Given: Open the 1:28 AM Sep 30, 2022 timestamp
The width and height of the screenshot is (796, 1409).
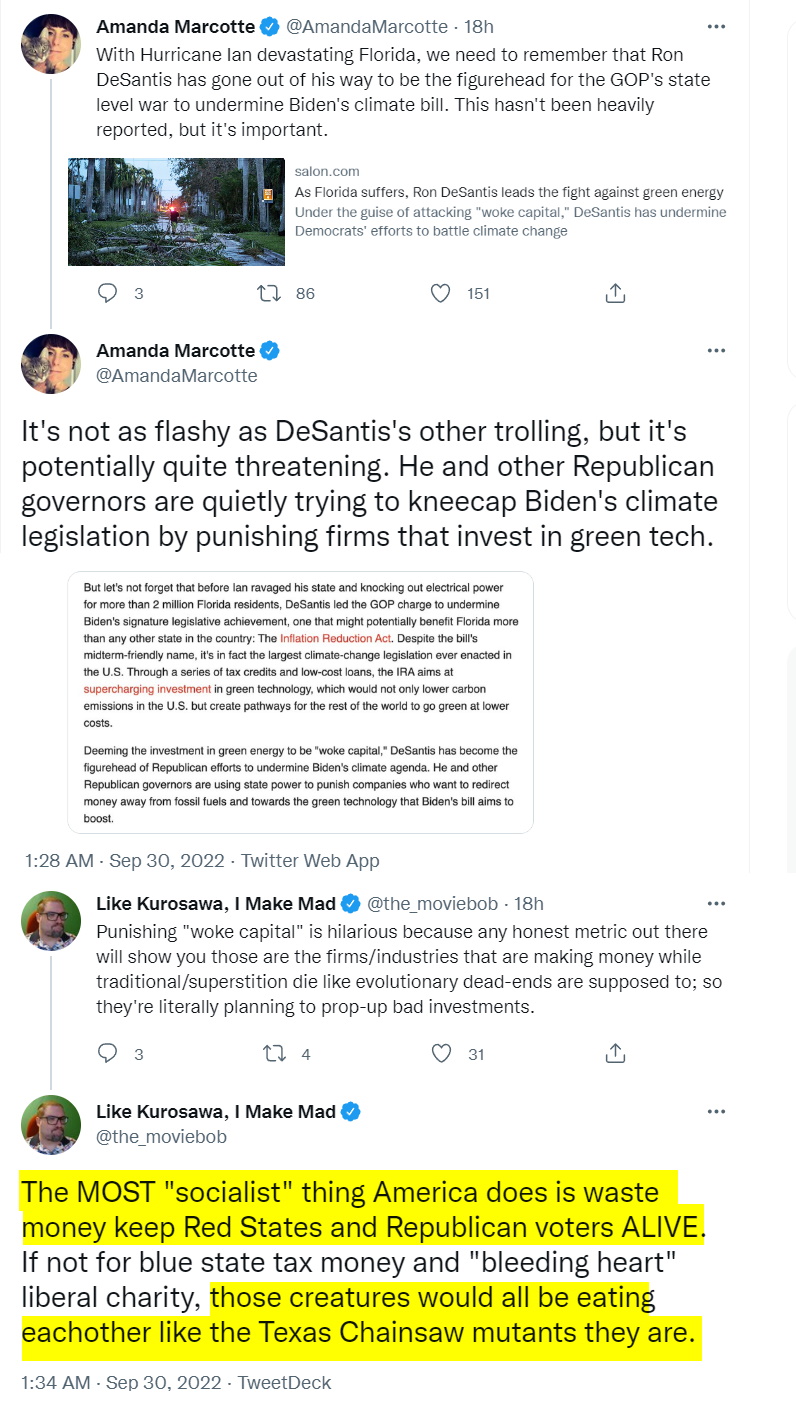Looking at the screenshot, I should 124,860.
